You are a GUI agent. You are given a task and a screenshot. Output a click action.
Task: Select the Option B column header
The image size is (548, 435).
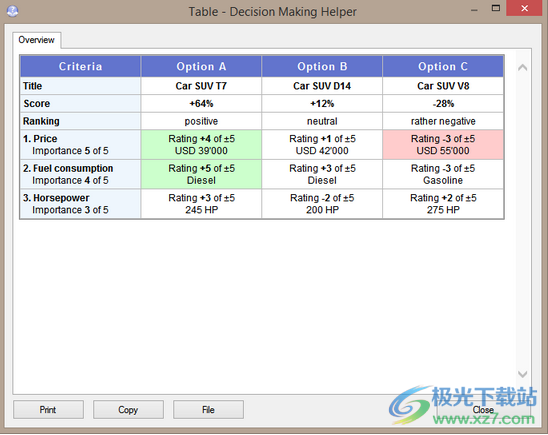[322, 66]
